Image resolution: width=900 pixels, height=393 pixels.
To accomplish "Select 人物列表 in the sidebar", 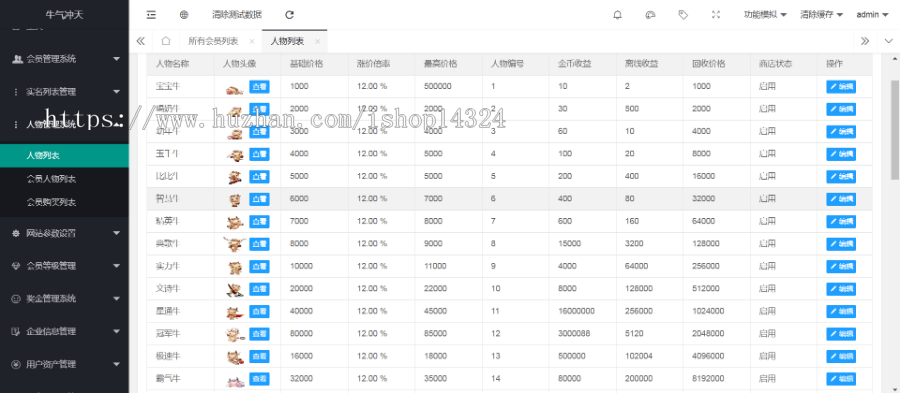I will tap(64, 155).
